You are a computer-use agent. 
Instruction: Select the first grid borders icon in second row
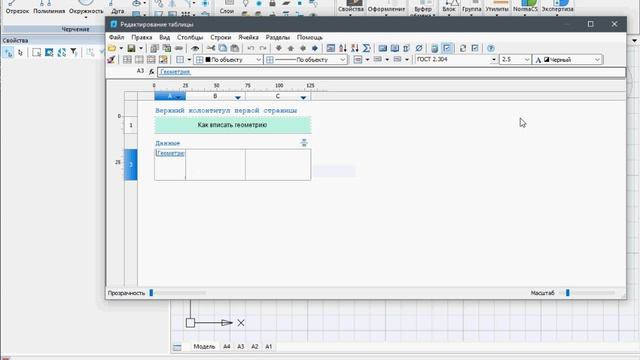coord(127,60)
